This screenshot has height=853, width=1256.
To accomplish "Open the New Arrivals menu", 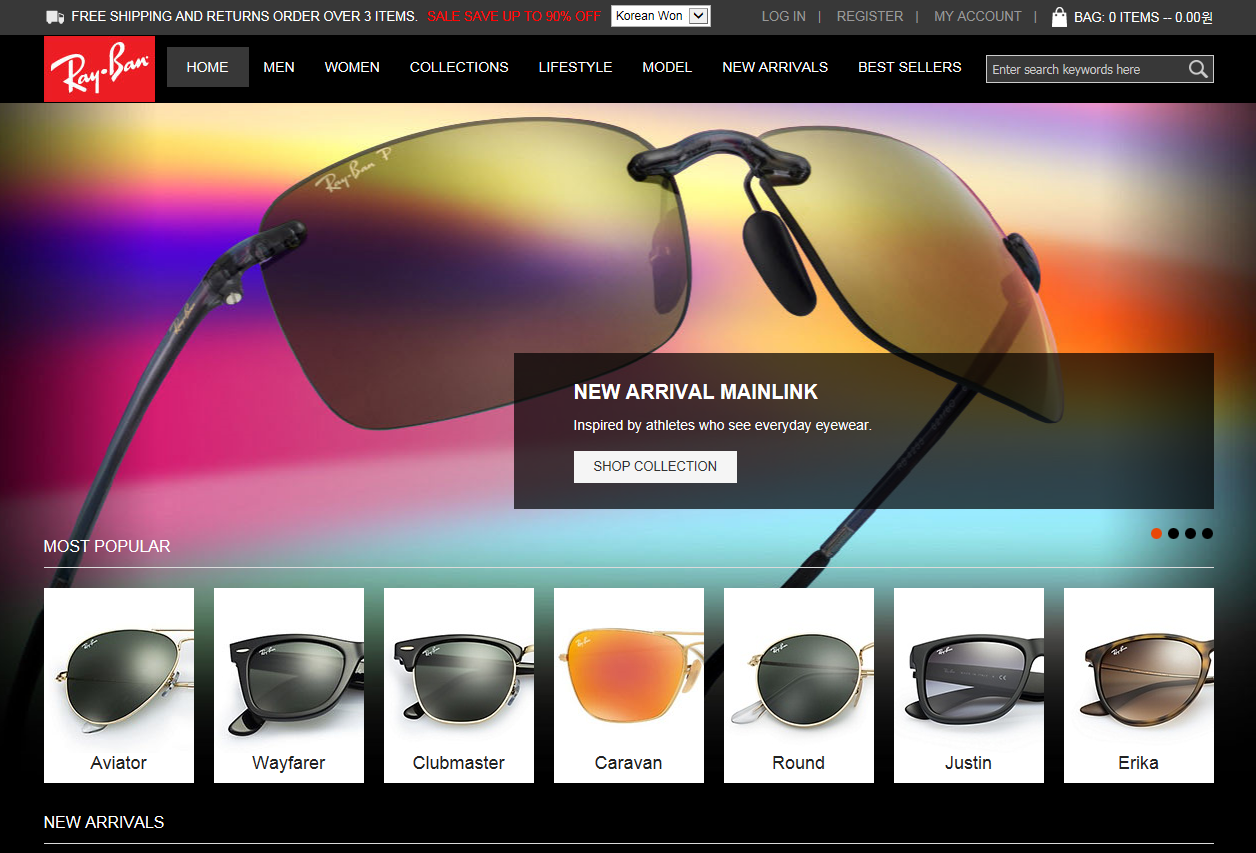I will 775,67.
